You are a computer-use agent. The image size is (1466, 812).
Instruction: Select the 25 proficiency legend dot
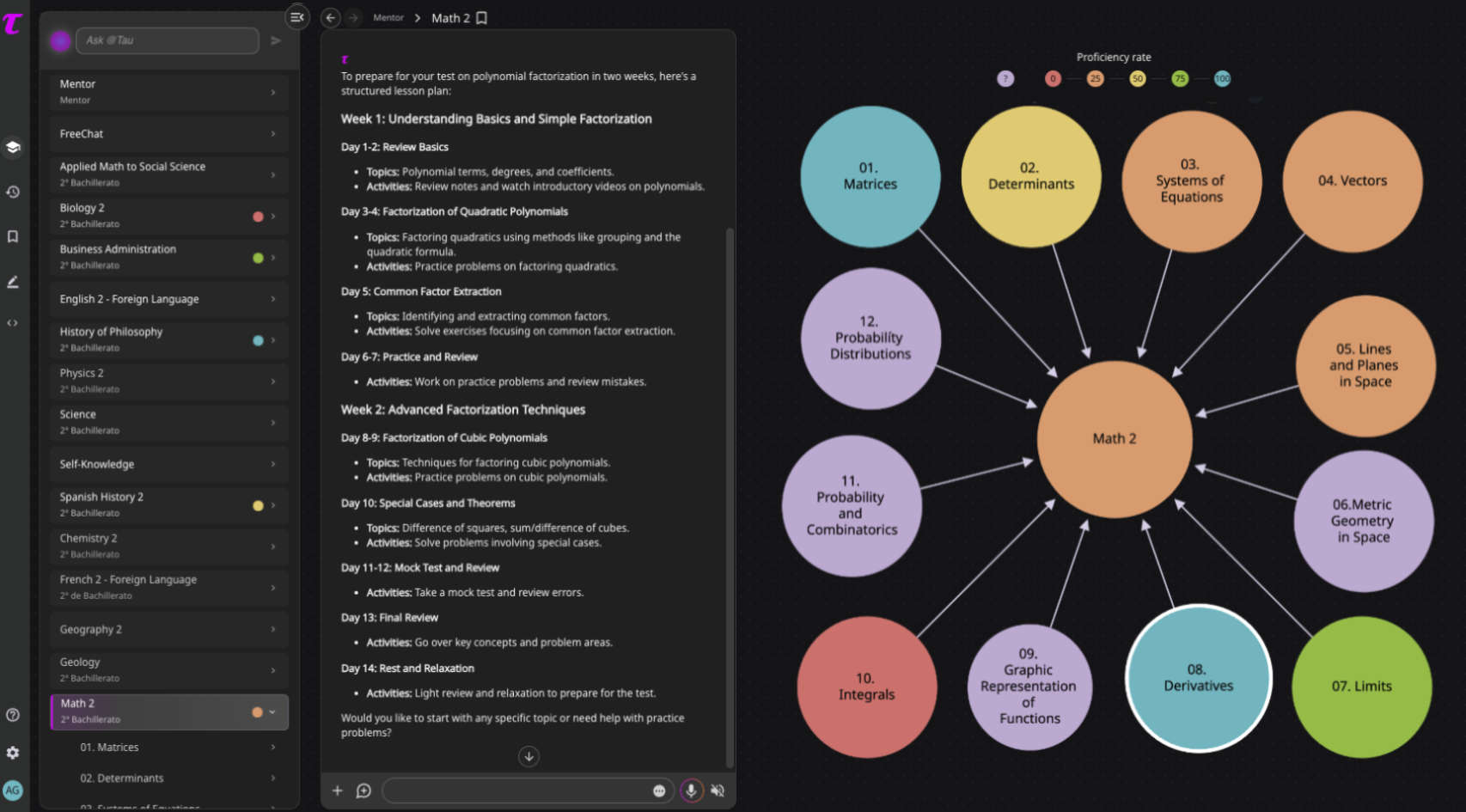tap(1095, 79)
